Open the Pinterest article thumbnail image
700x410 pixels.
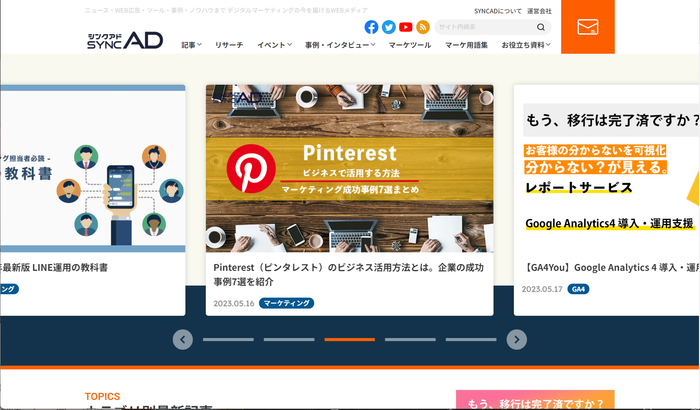coord(350,168)
